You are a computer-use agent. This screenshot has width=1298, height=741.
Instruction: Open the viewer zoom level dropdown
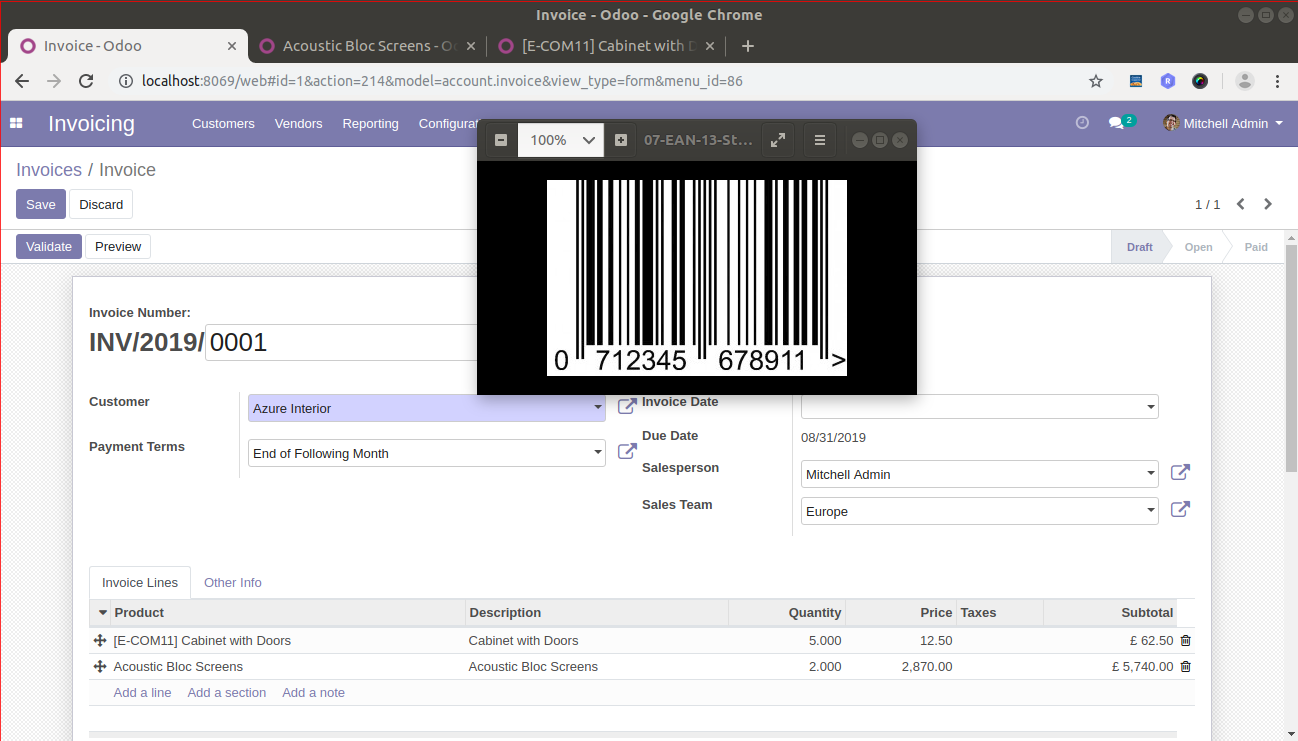pos(561,140)
